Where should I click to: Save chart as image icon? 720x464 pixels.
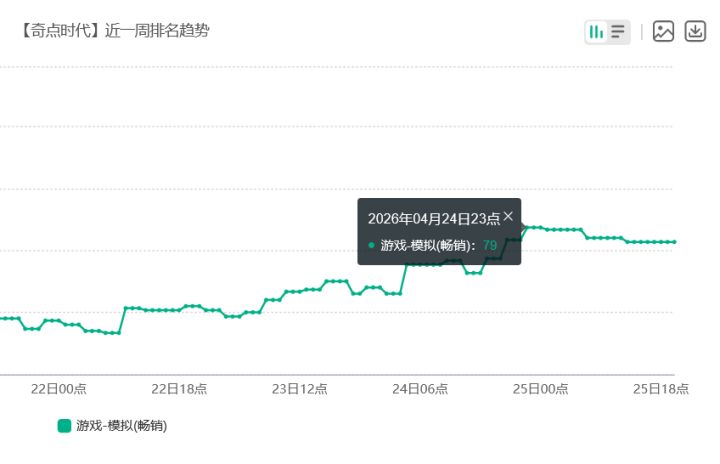pyautogui.click(x=663, y=32)
